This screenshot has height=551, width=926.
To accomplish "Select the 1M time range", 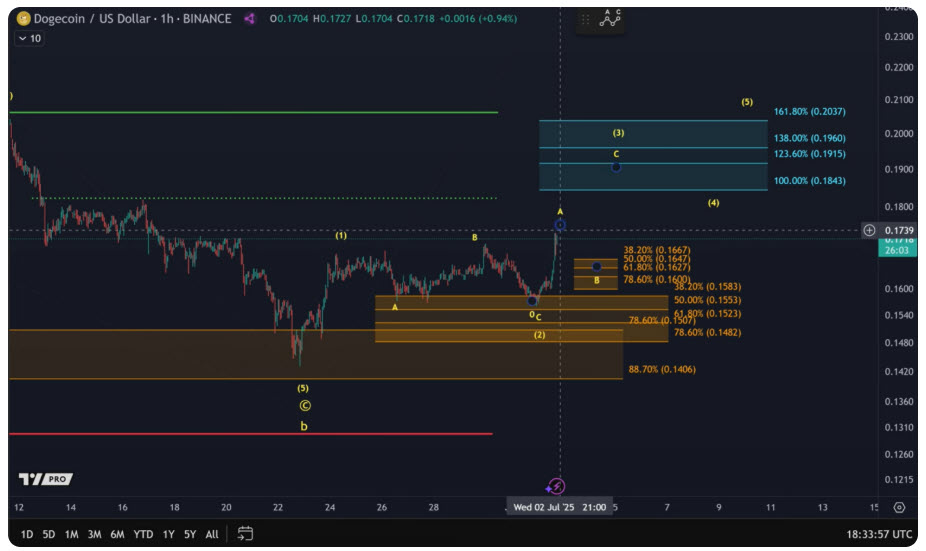I will [71, 534].
